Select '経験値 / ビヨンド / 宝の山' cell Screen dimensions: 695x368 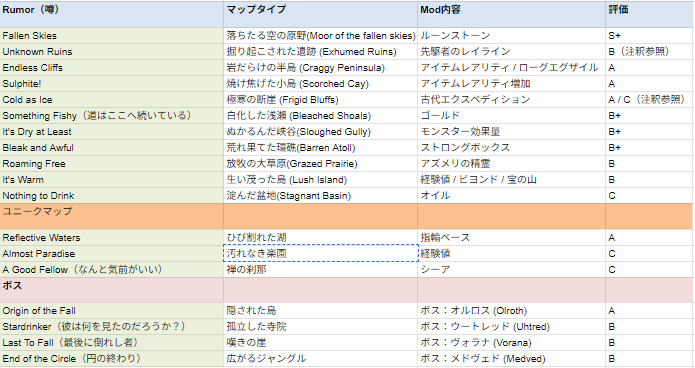click(x=511, y=180)
